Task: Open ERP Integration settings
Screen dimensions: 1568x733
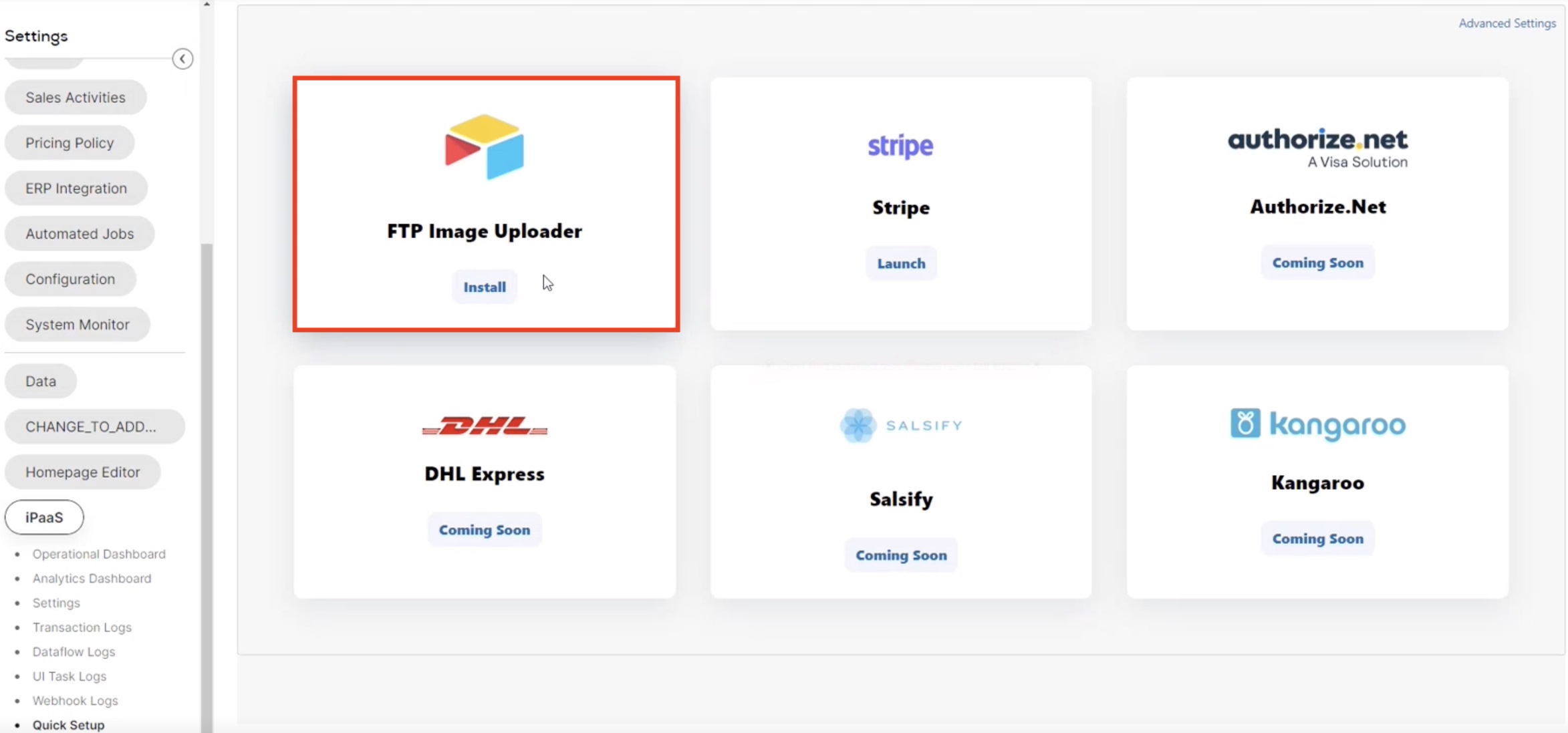Action: 76,188
